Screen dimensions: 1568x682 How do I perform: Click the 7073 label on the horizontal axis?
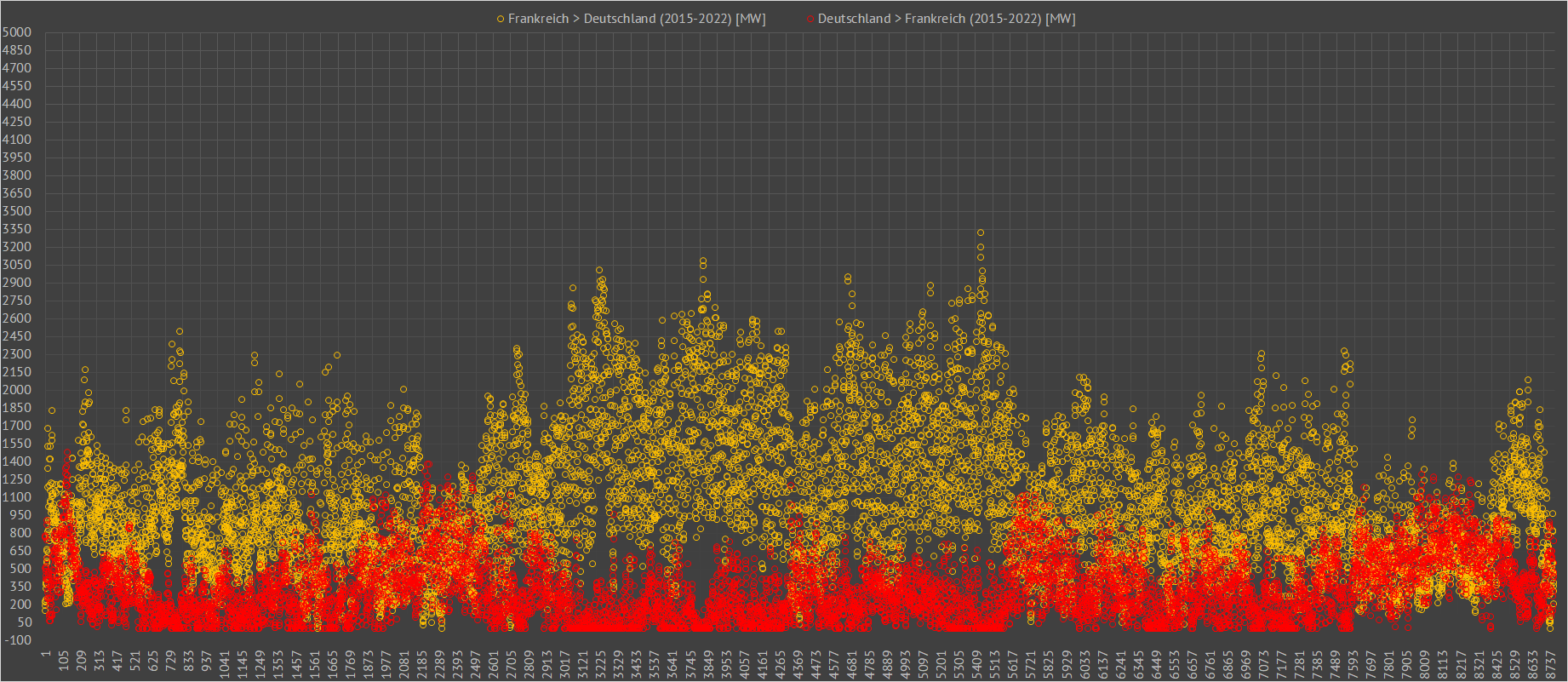pos(1263,660)
